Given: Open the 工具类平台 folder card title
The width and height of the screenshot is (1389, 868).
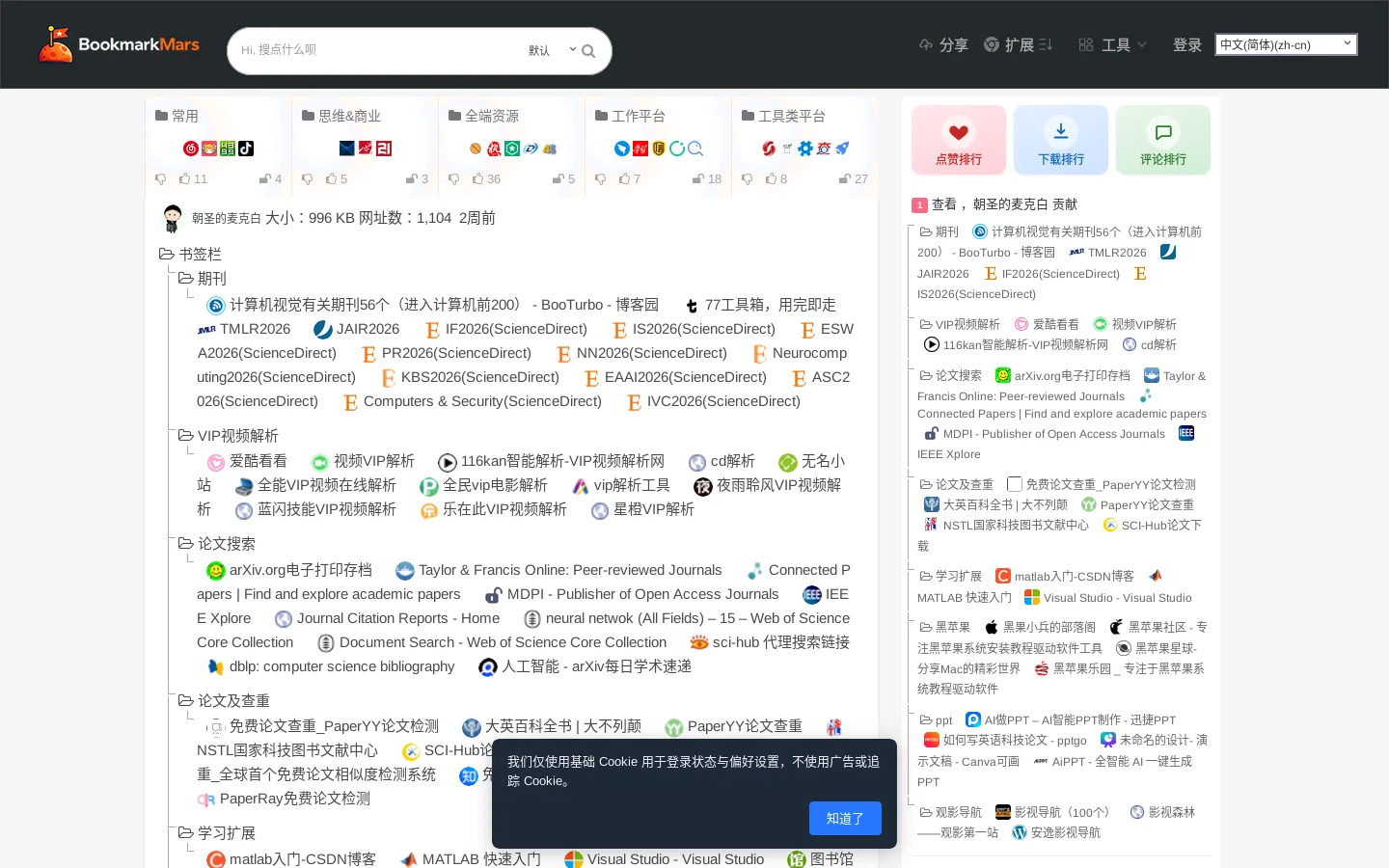Looking at the screenshot, I should click(x=792, y=116).
